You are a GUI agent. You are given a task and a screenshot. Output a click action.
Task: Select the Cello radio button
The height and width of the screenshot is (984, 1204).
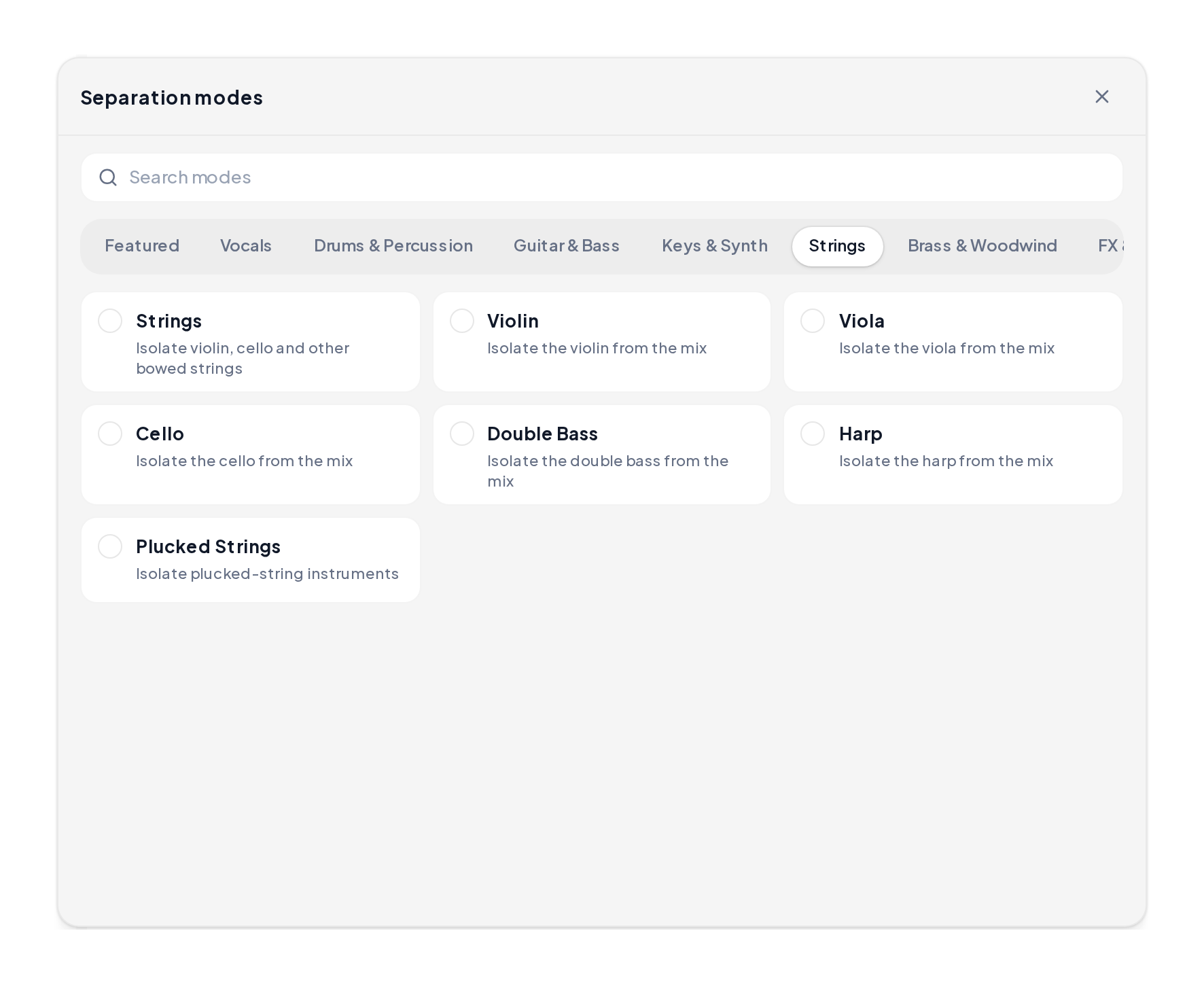click(x=110, y=434)
